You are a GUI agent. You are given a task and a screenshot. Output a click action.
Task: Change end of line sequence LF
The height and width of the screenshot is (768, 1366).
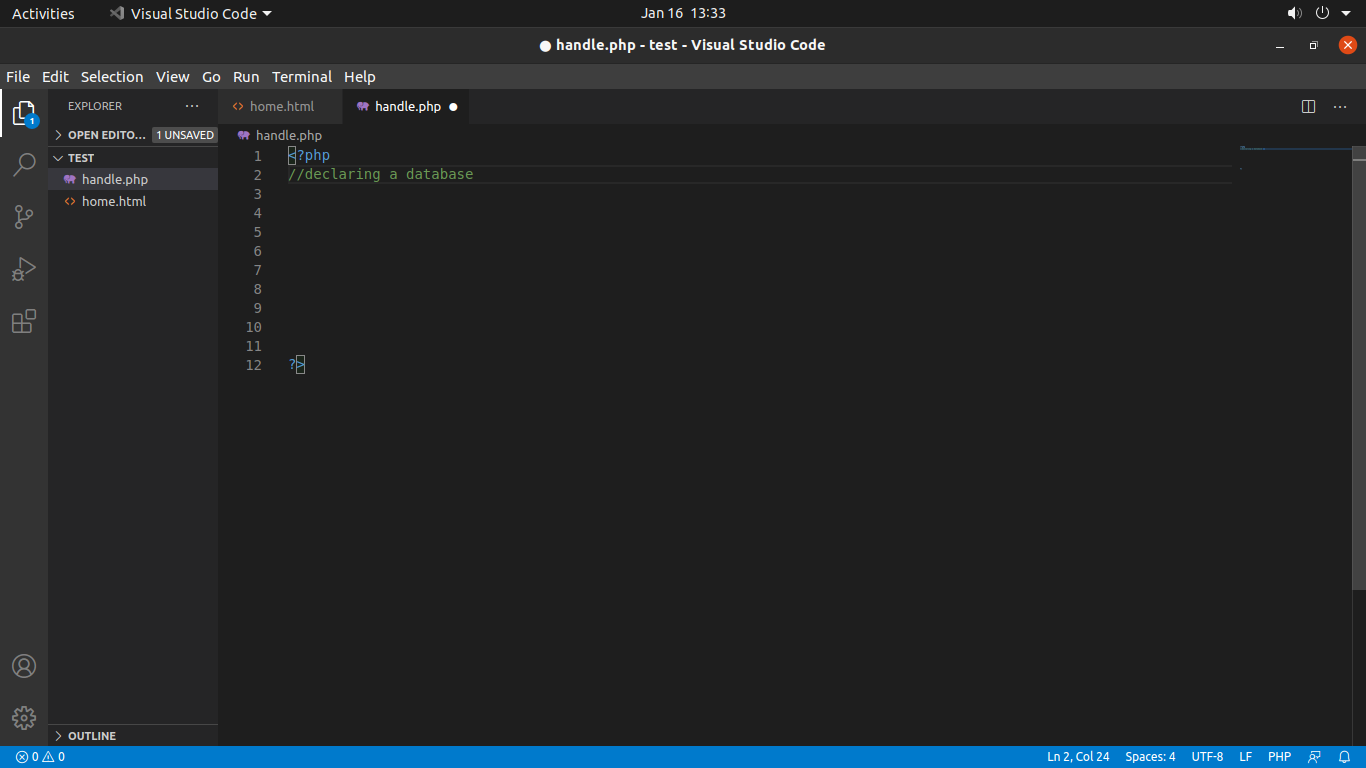1246,757
